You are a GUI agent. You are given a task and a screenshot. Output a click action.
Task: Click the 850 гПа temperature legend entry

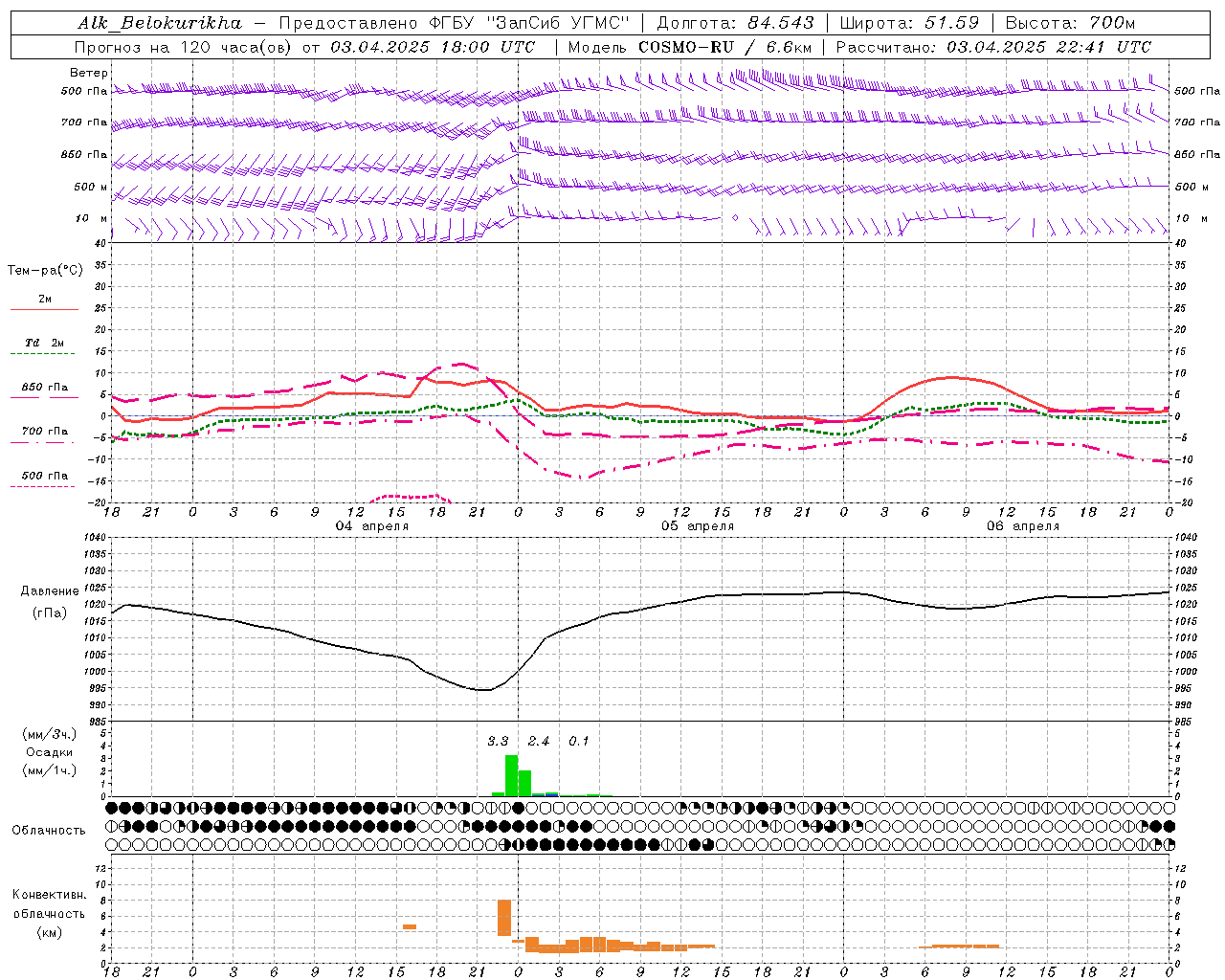tap(45, 388)
